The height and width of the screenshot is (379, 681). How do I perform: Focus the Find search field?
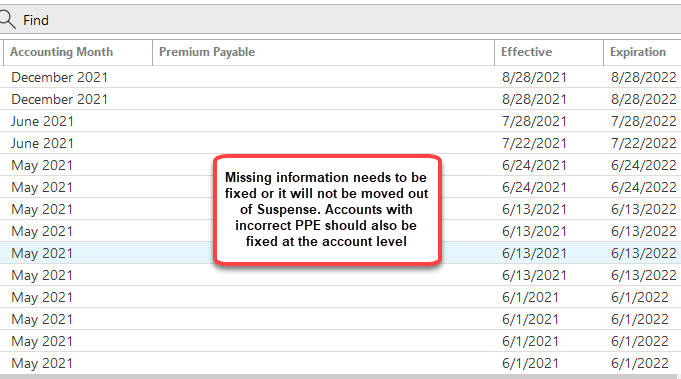coord(340,20)
